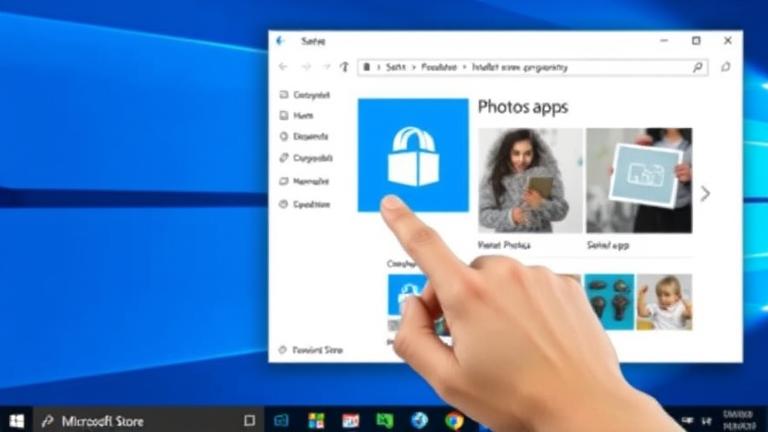Open the Windows Start menu

pos(17,421)
